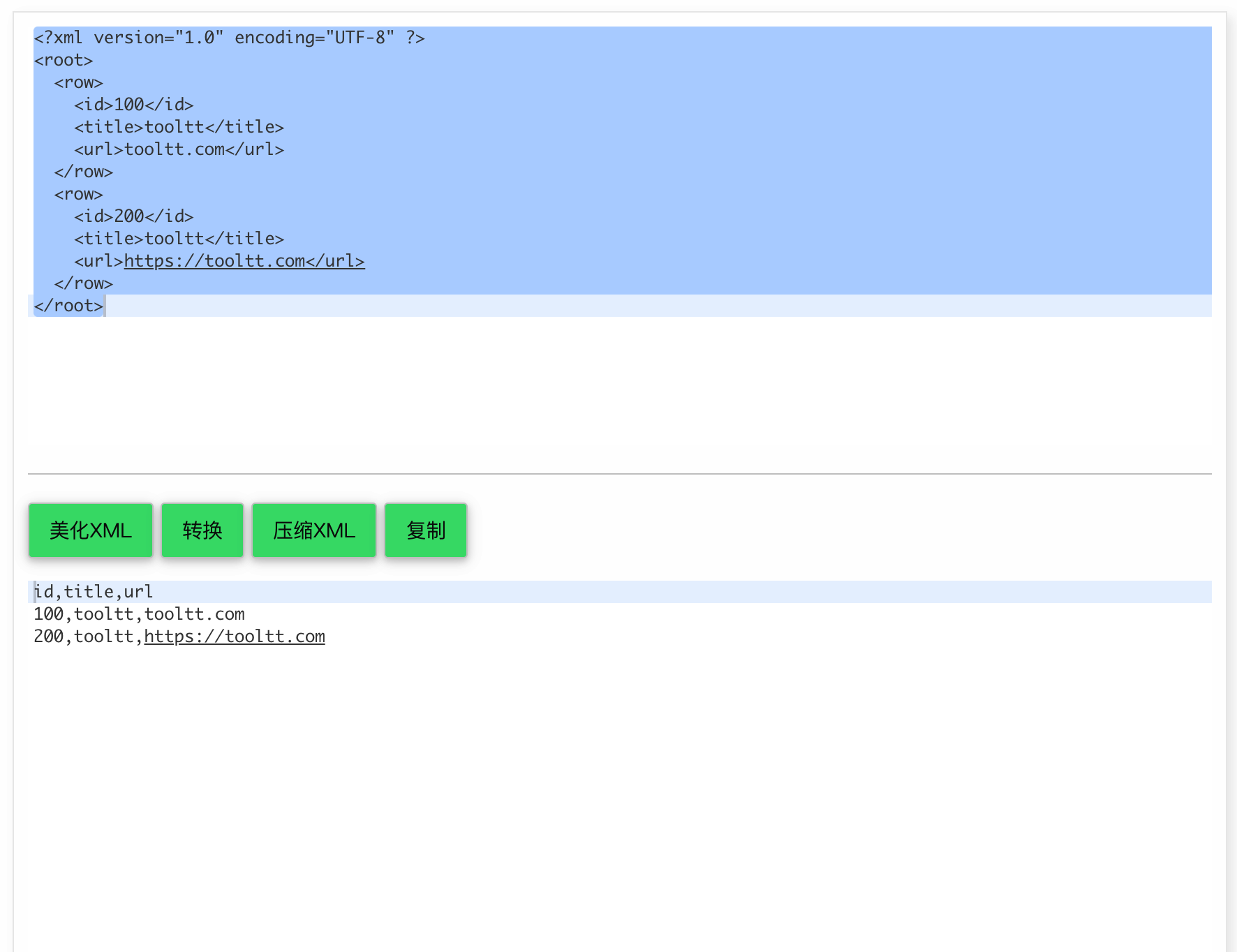Click the output row starting with 200,tooltt

pyautogui.click(x=179, y=637)
